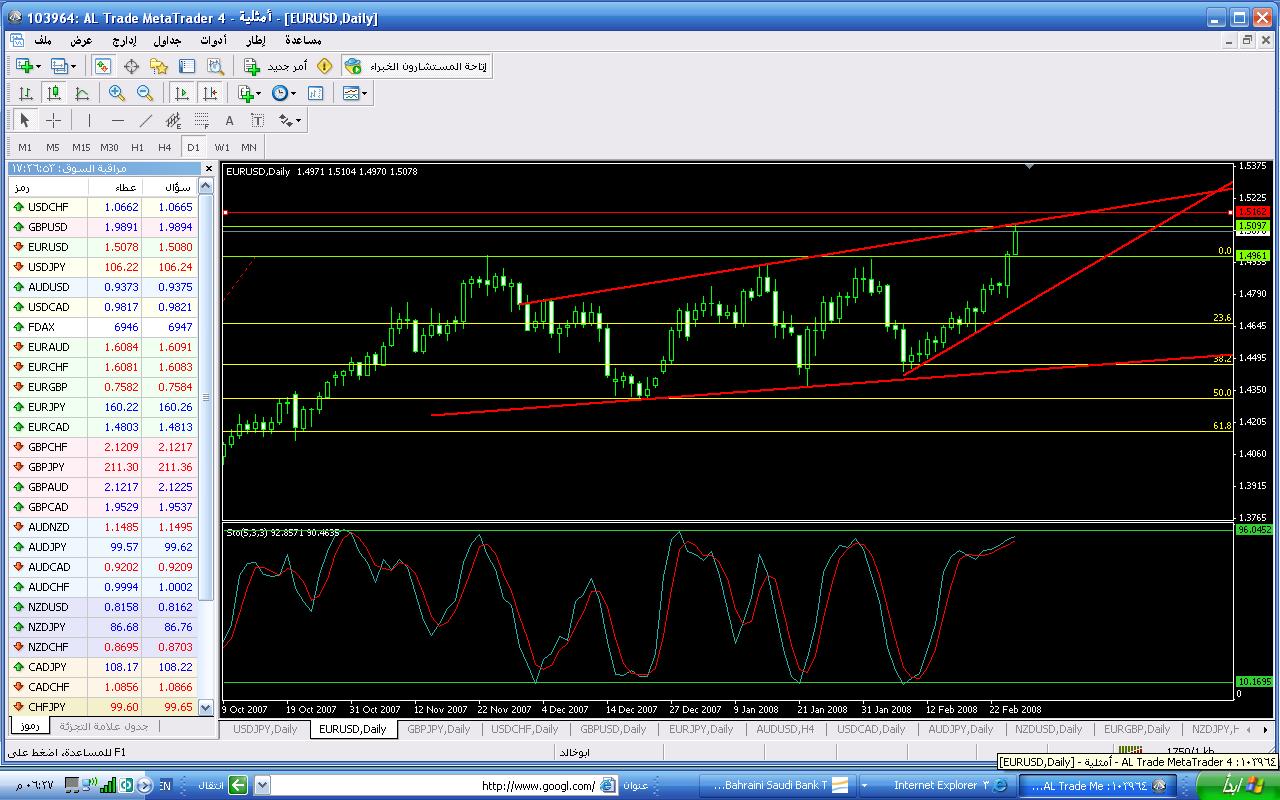1280x800 pixels.
Task: Select the trendline drawing tool
Action: (145, 120)
